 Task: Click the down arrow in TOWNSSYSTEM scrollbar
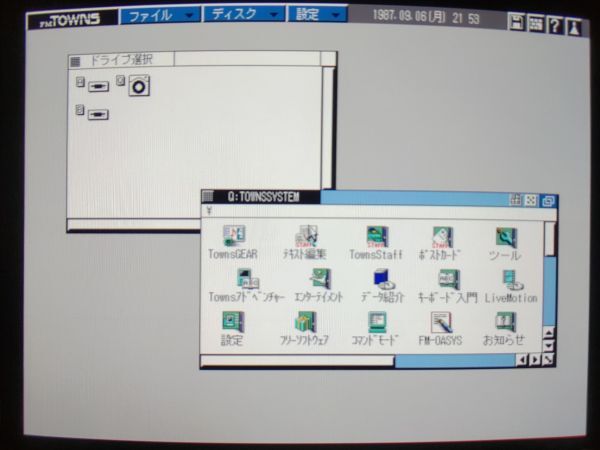tap(549, 346)
